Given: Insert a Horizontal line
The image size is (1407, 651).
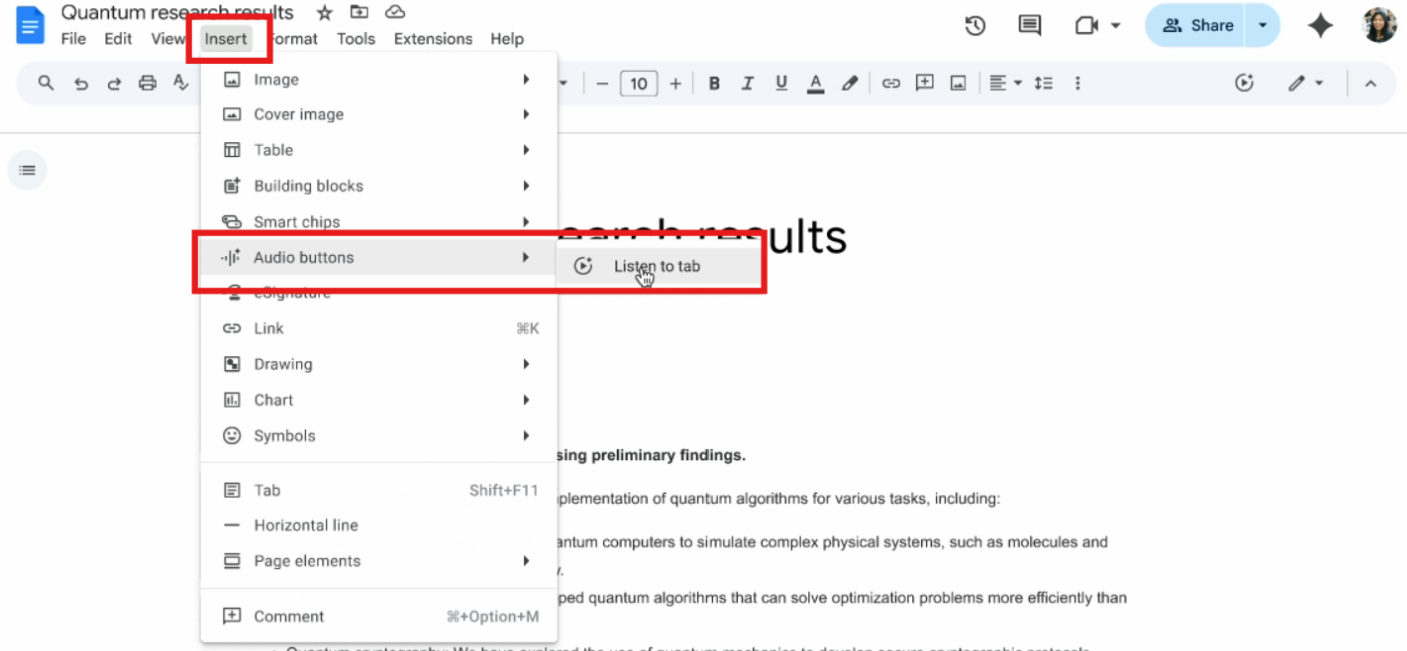Looking at the screenshot, I should click(x=379, y=525).
